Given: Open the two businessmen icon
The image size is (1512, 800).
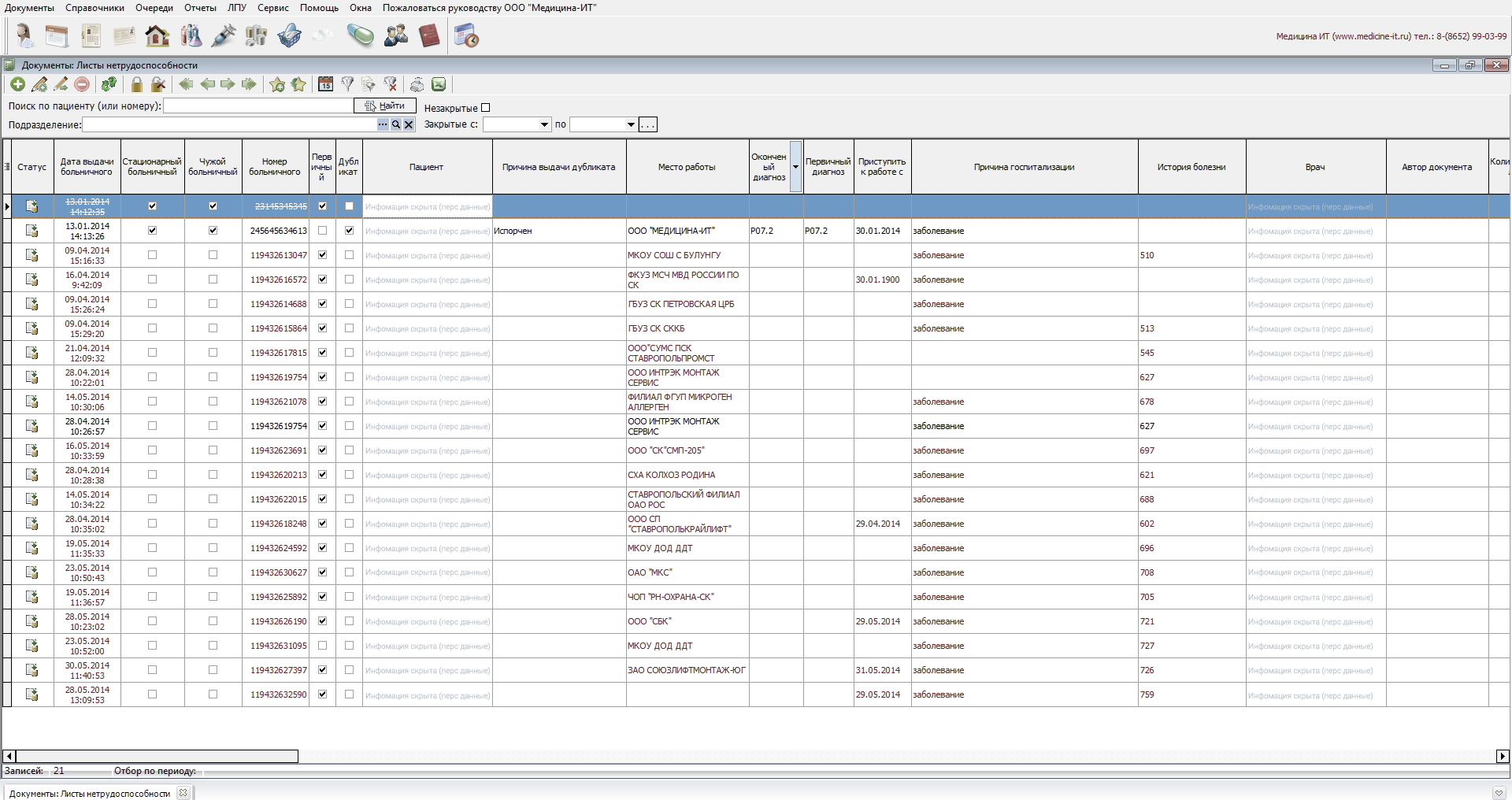Looking at the screenshot, I should click(x=395, y=35).
